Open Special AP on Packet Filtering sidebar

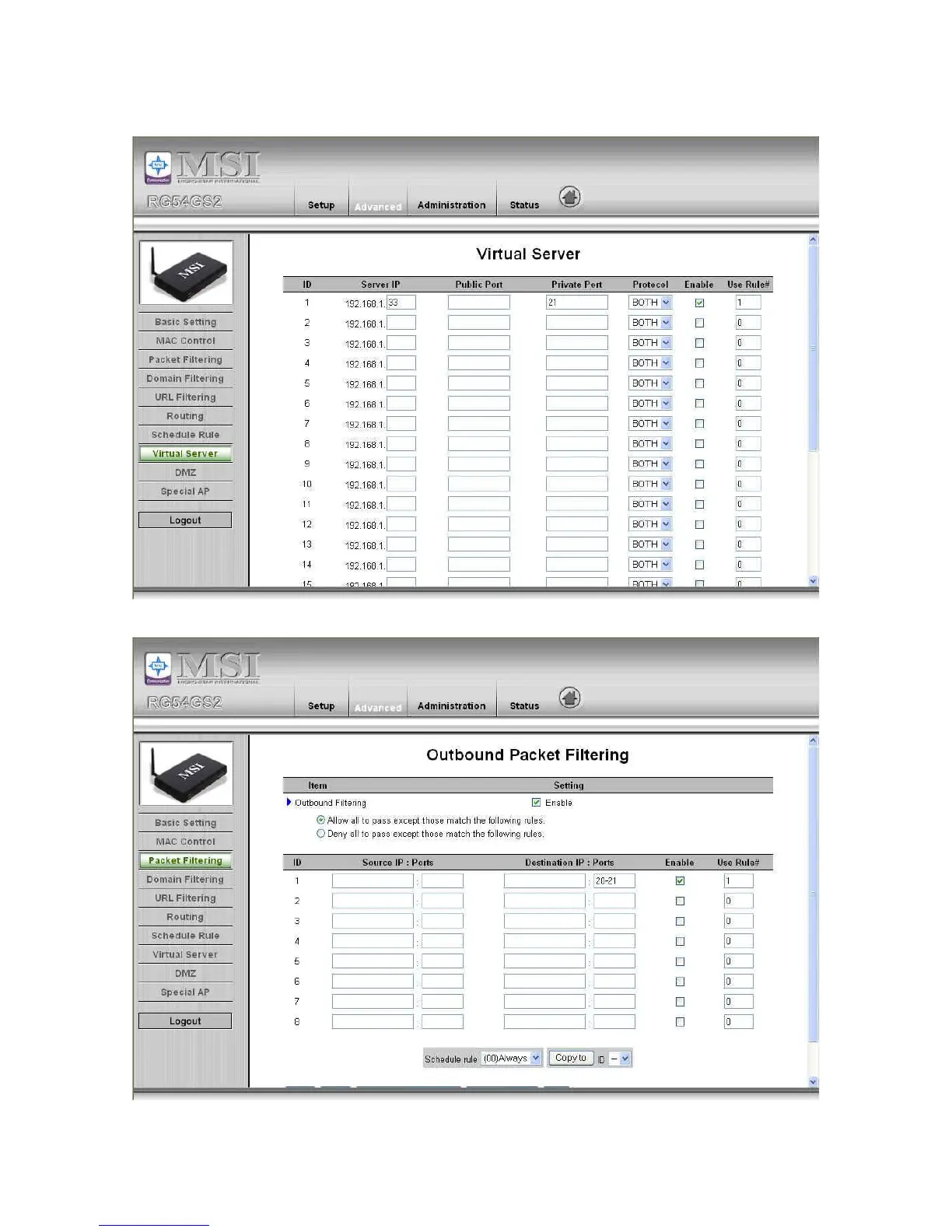(185, 992)
